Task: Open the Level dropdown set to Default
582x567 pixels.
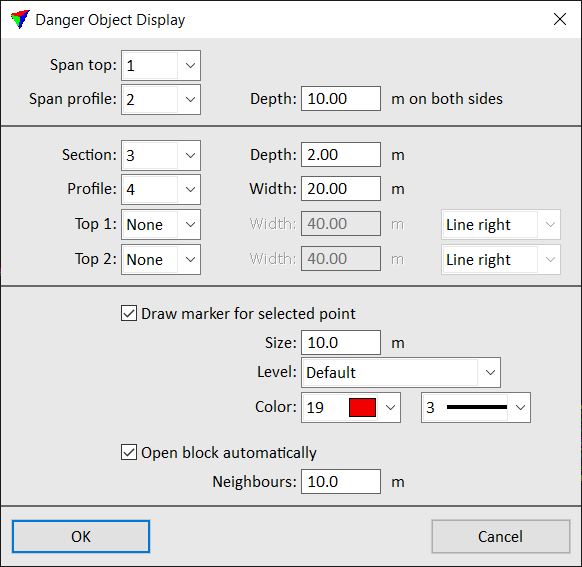Action: click(x=401, y=373)
